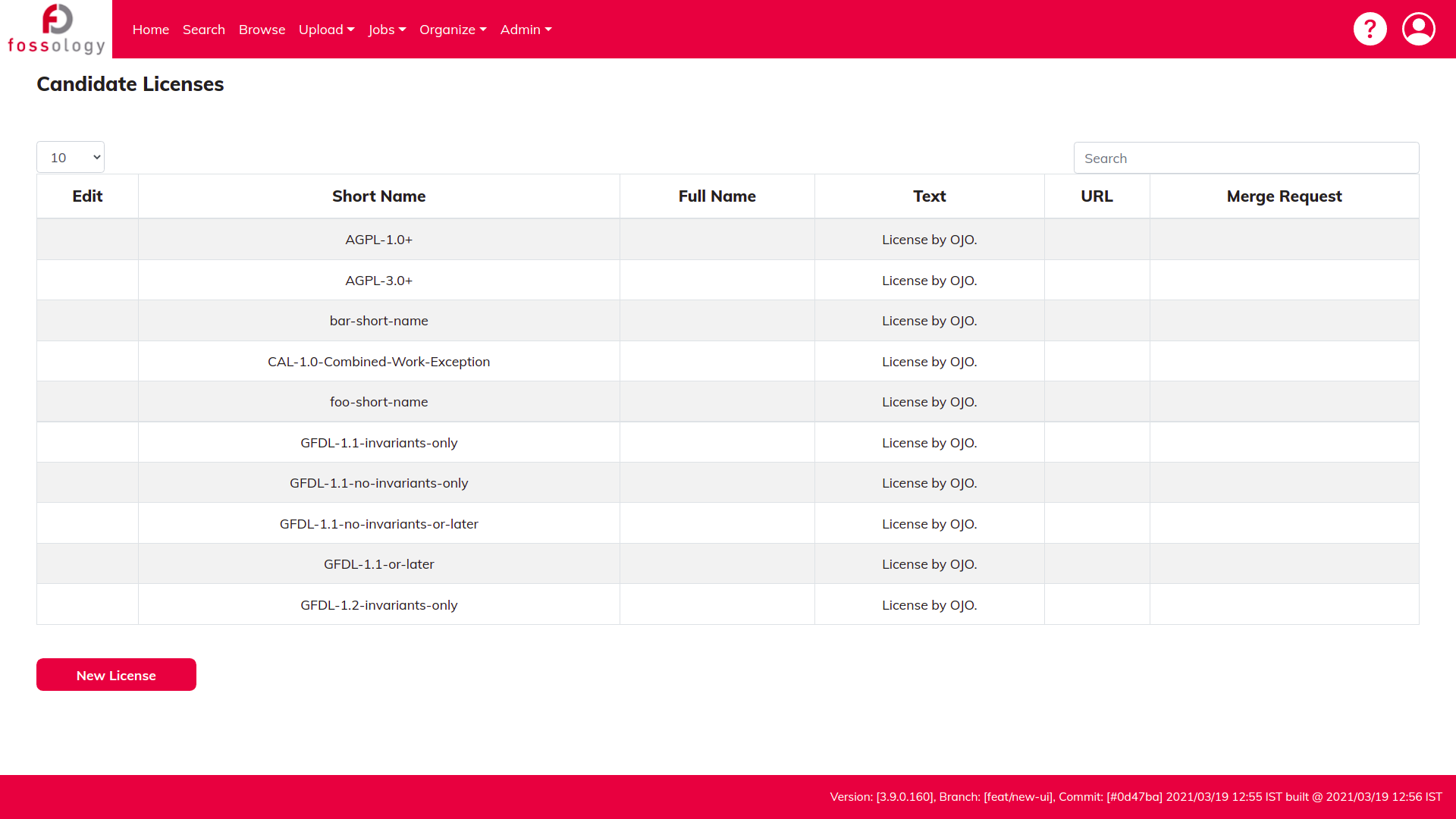This screenshot has width=1456, height=819.
Task: Expand the Admin dropdown menu
Action: point(526,30)
